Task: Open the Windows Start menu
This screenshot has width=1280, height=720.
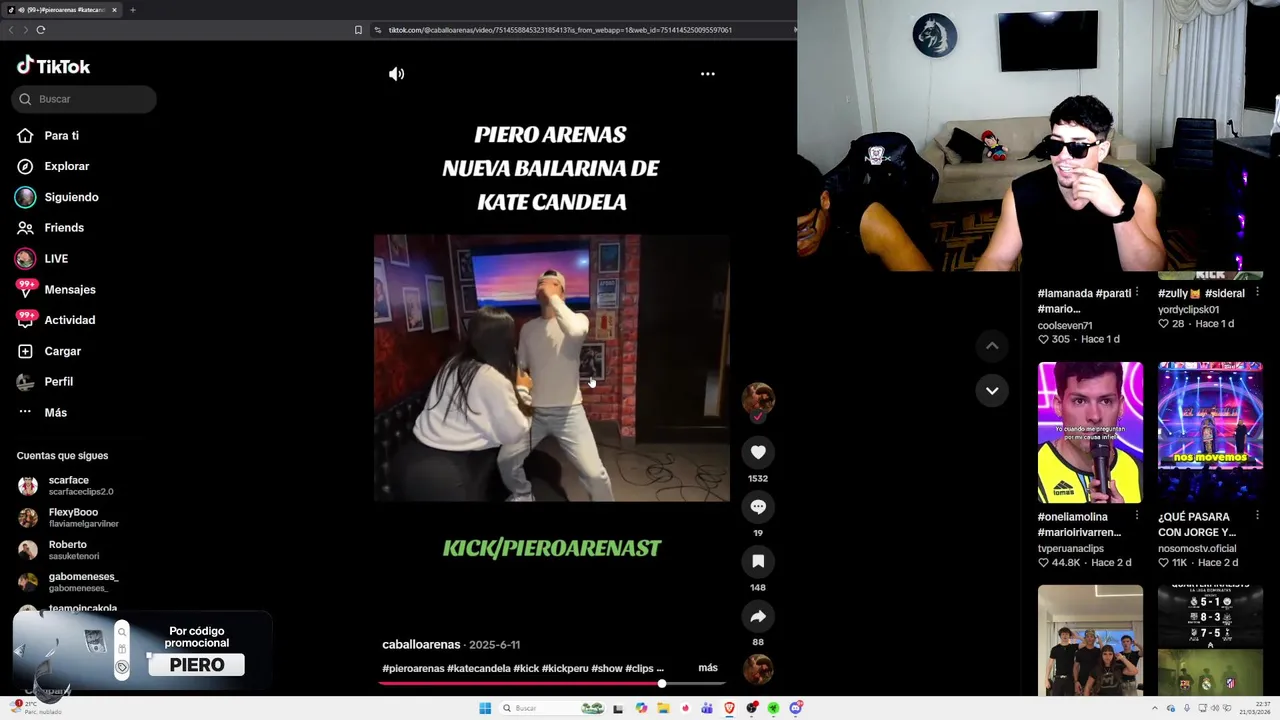Action: pos(485,709)
